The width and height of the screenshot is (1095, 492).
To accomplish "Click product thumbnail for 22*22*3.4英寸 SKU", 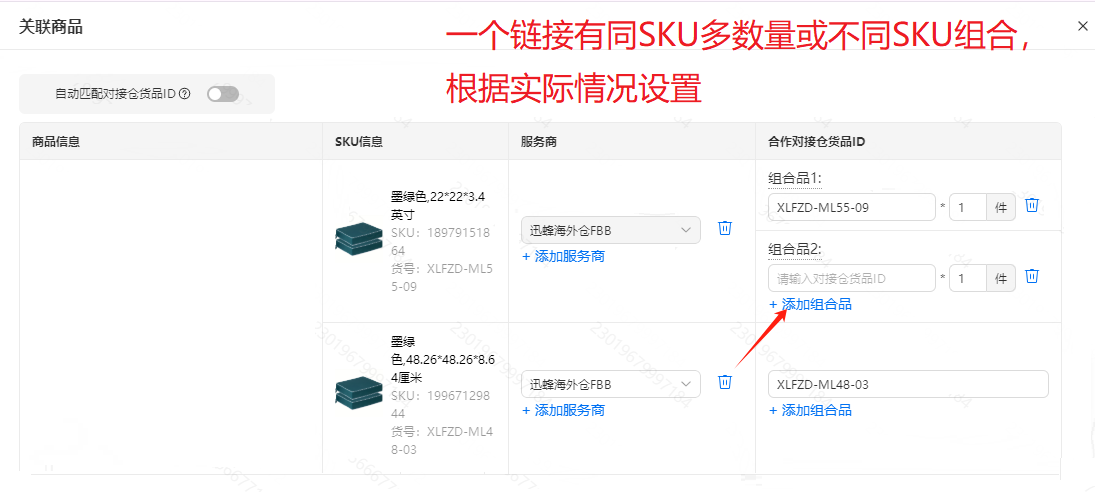I will point(359,239).
